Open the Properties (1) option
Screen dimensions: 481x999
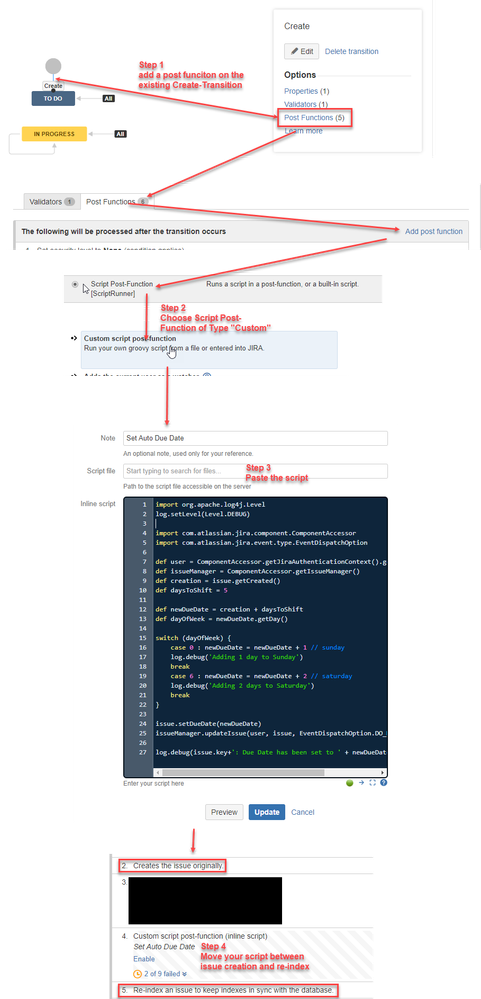click(x=306, y=91)
